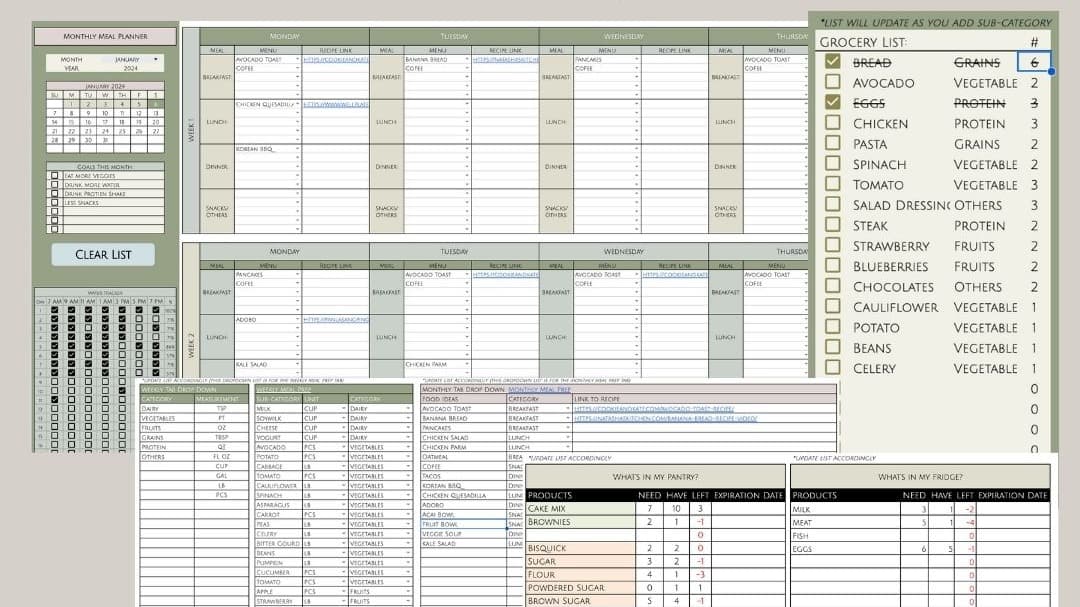This screenshot has width=1080, height=607.
Task: Select 'Fish' in the fridge table
Action: [x=845, y=535]
